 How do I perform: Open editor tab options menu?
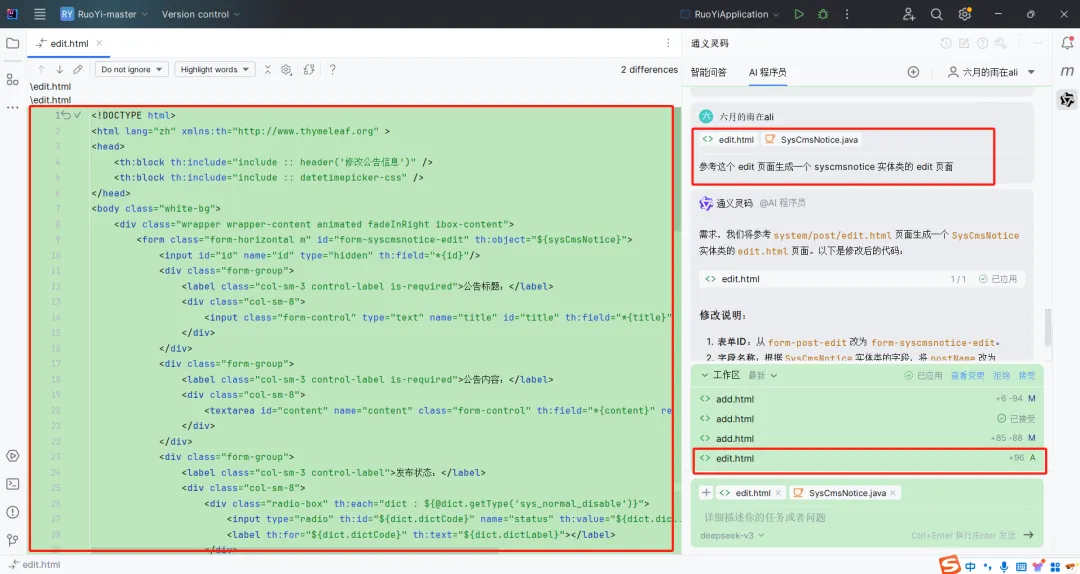point(668,43)
